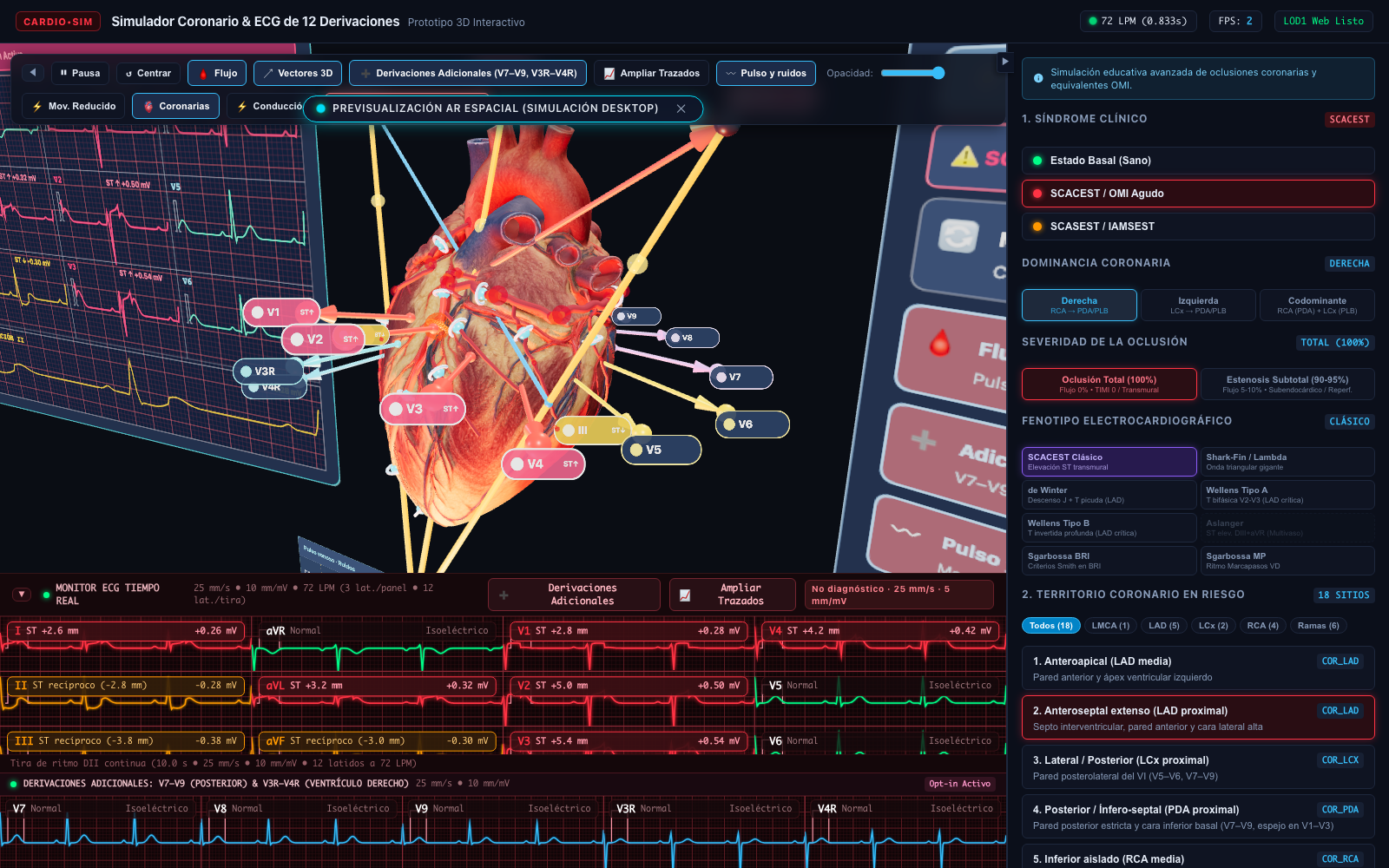
Task: Open the Todos (18) territory tab
Action: 1050,626
